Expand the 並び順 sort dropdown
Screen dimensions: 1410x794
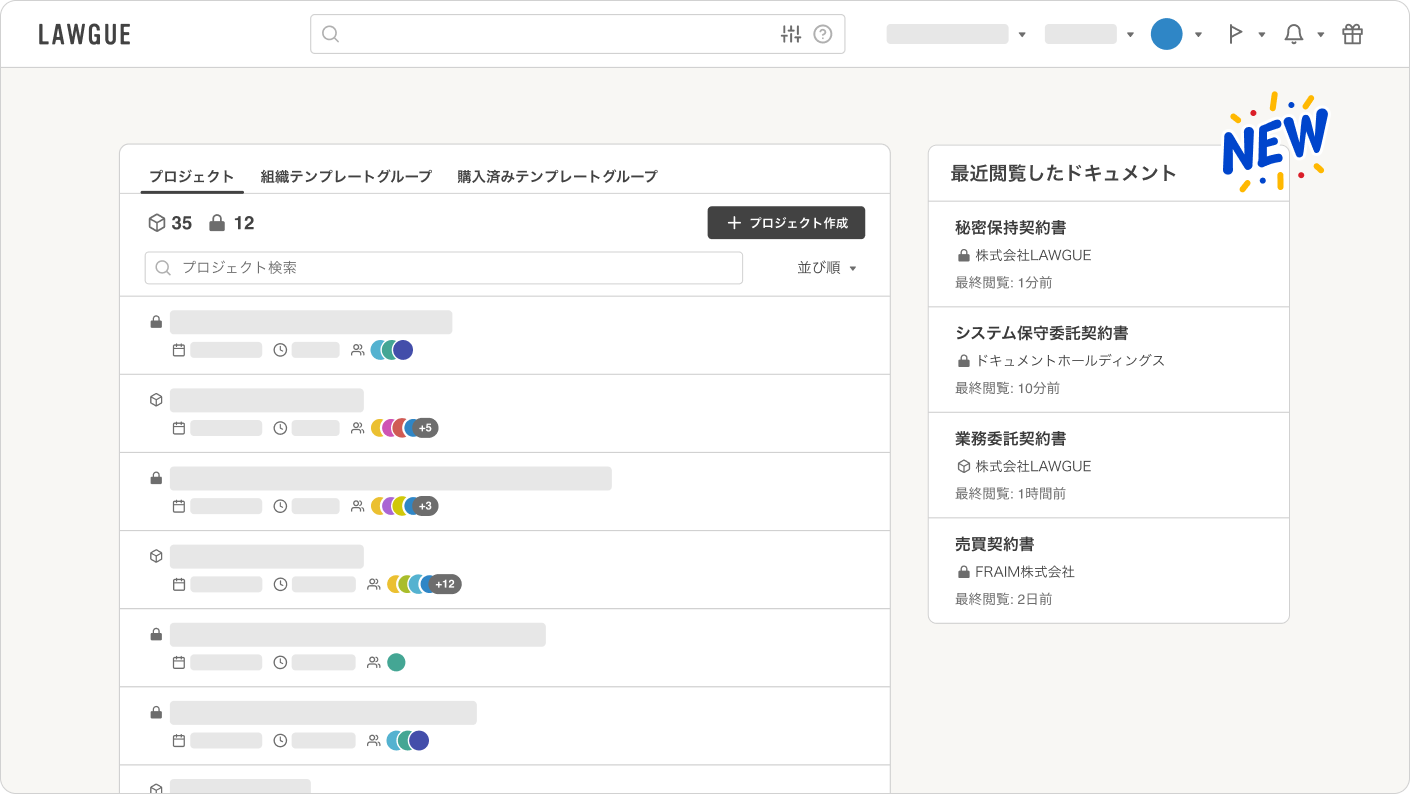[827, 268]
